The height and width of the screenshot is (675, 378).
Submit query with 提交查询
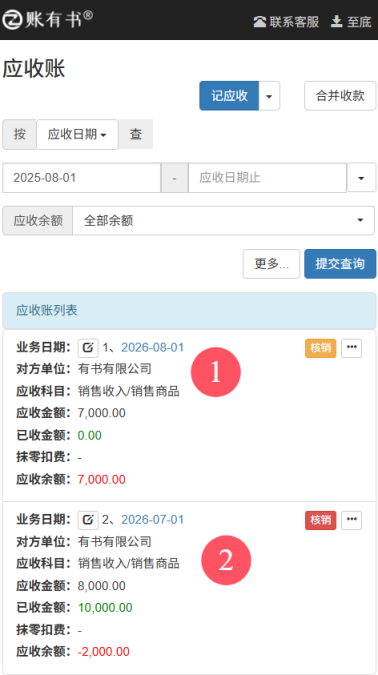point(340,264)
